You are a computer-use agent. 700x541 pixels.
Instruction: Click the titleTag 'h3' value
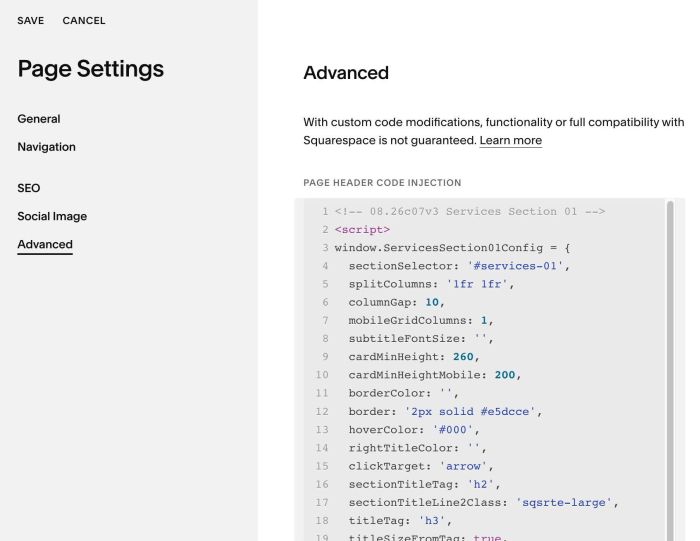click(x=432, y=521)
